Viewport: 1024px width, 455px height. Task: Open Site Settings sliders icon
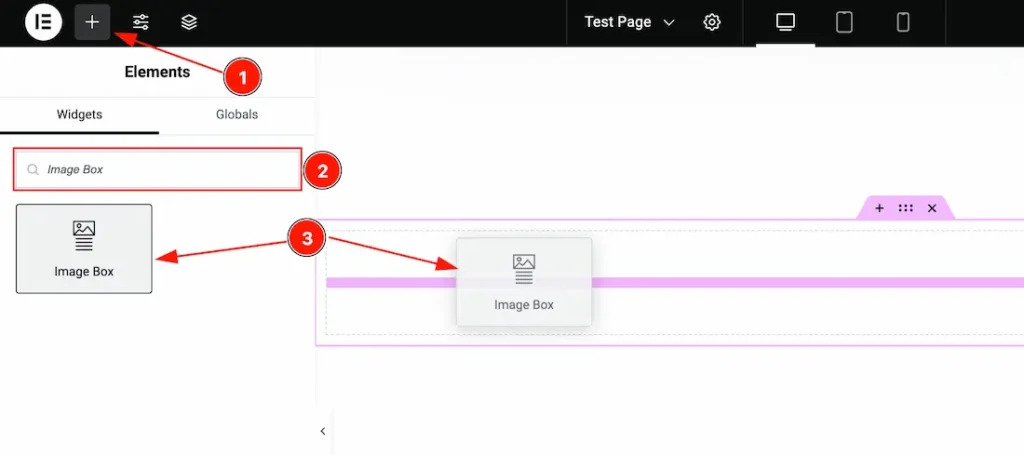141,22
